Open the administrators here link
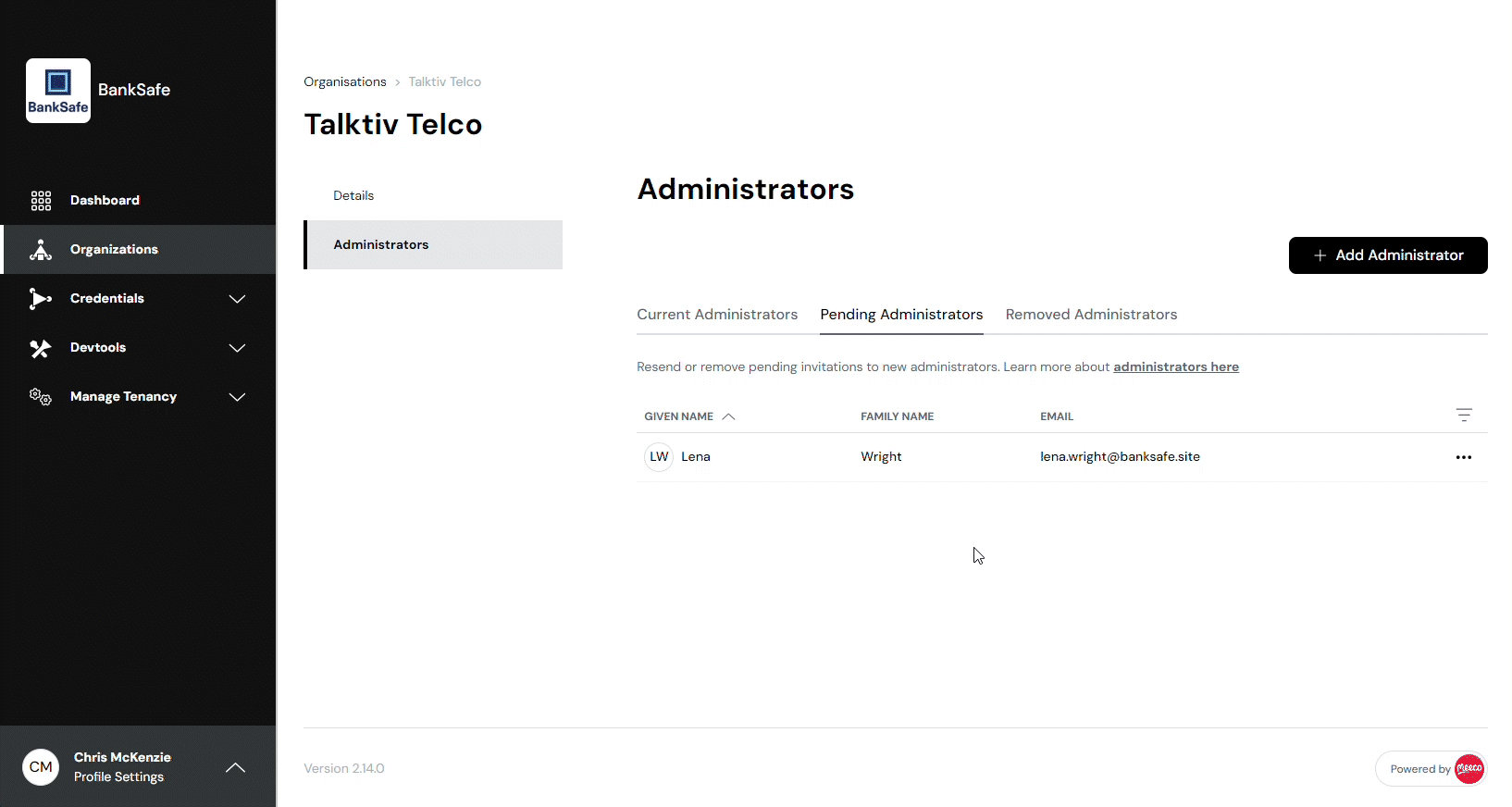The width and height of the screenshot is (1512, 807). pos(1176,367)
